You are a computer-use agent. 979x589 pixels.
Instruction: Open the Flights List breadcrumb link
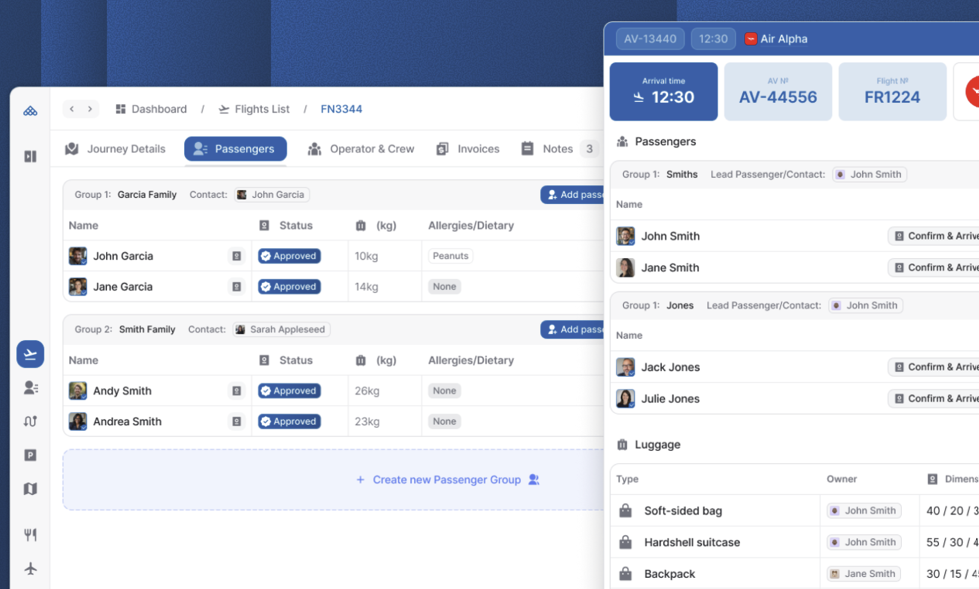254,109
